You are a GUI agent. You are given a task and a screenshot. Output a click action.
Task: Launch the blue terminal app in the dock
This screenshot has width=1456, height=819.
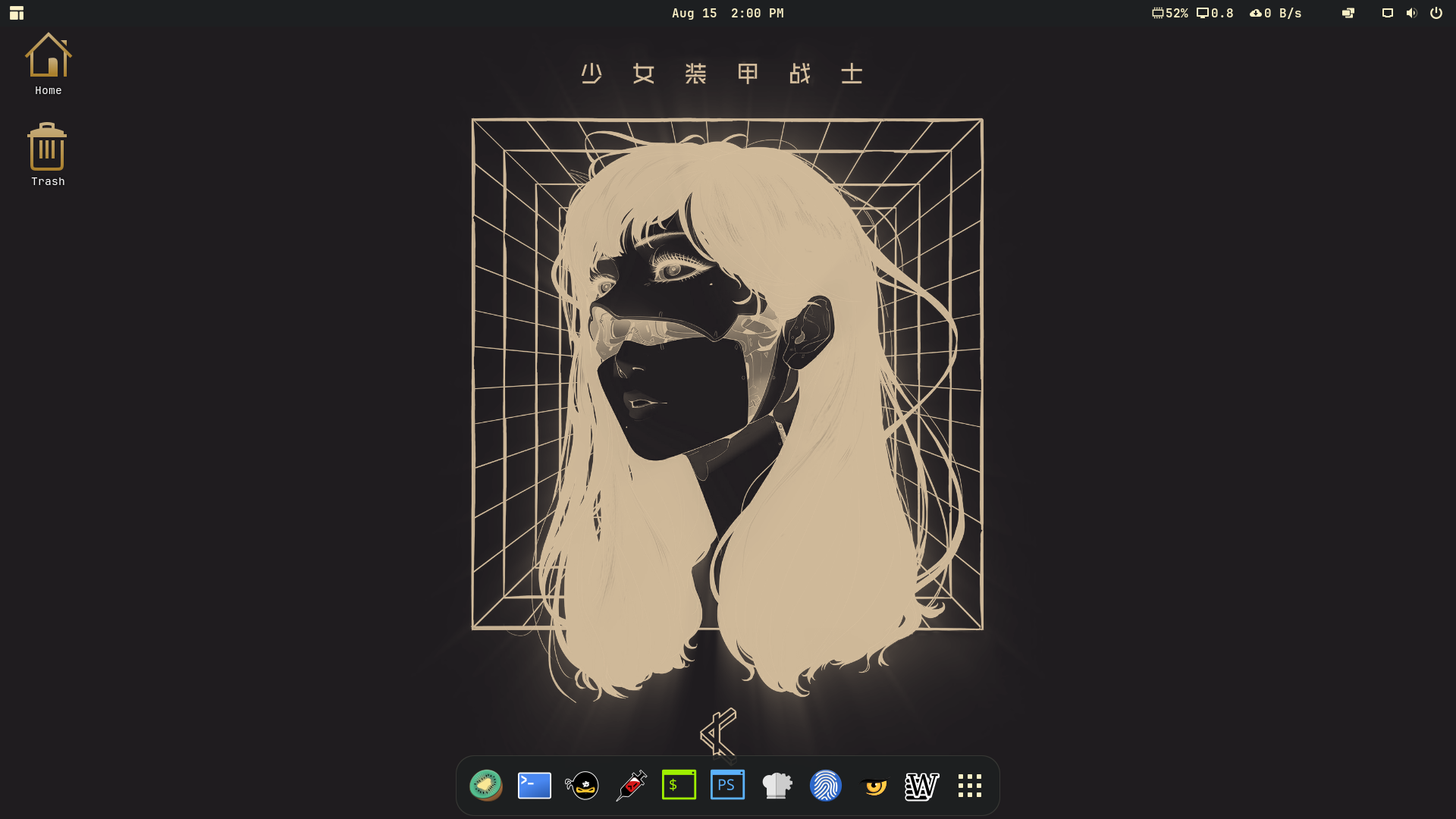point(534,786)
